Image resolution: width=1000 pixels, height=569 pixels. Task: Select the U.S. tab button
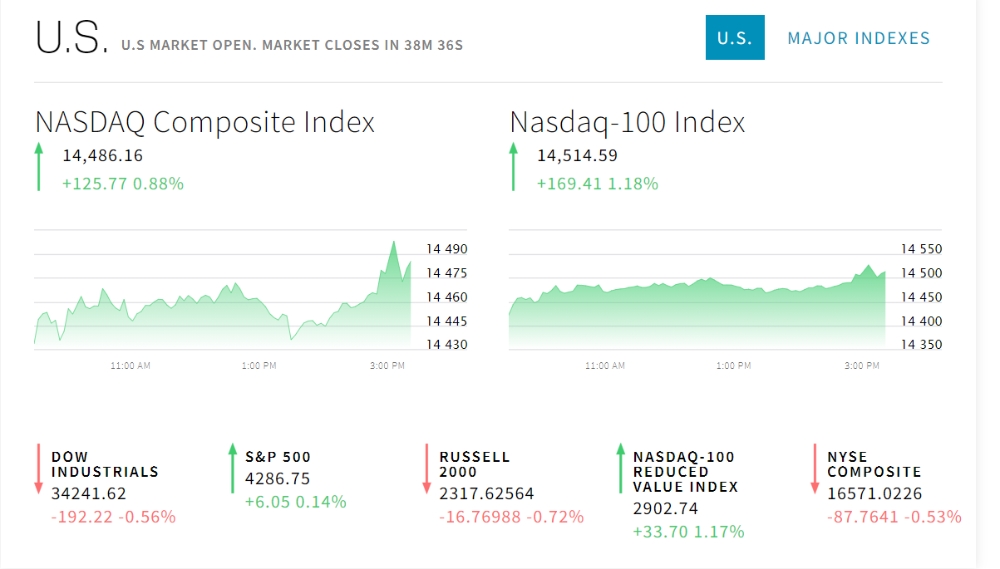pyautogui.click(x=734, y=38)
